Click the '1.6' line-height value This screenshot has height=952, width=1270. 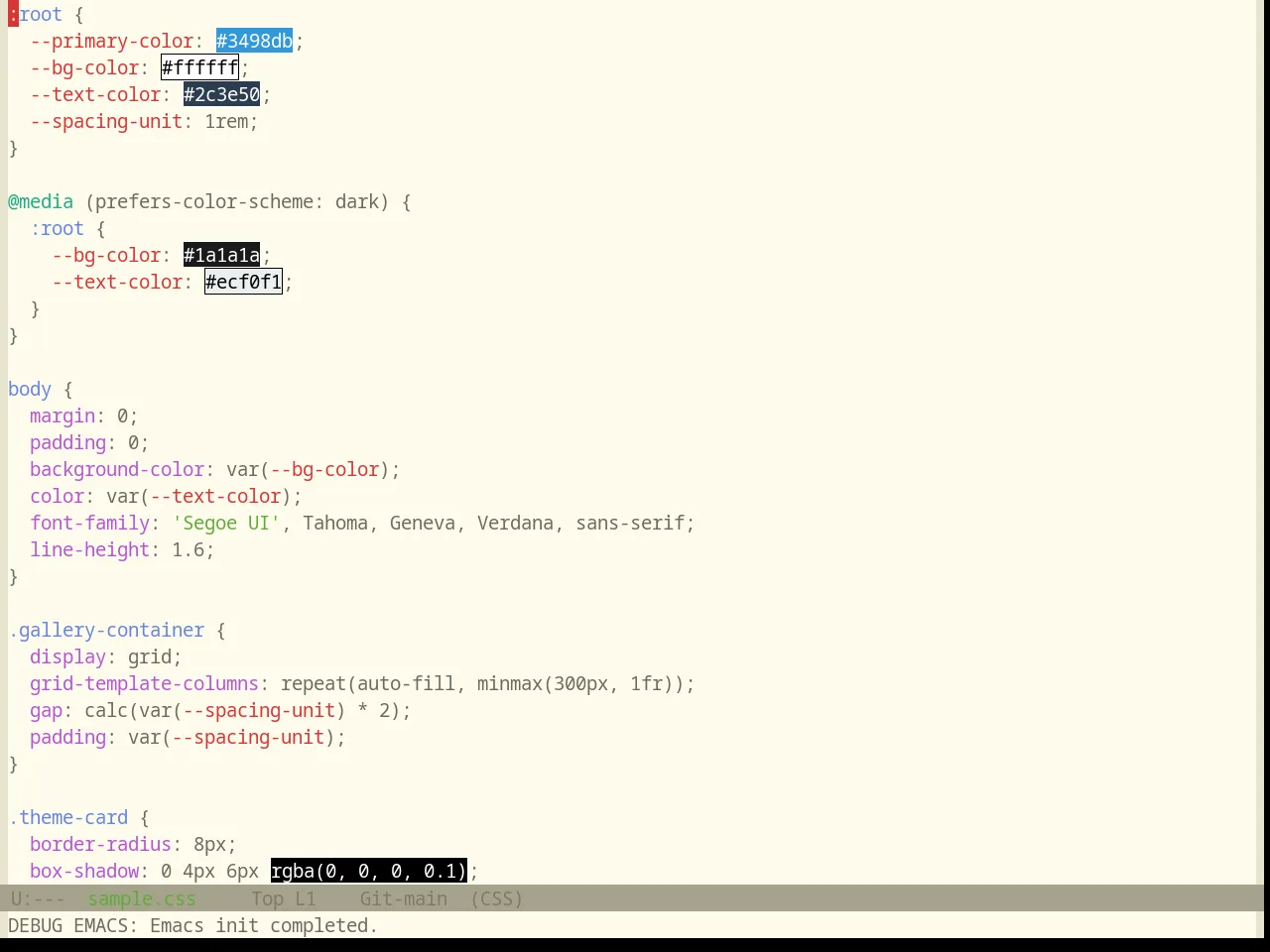pos(188,549)
